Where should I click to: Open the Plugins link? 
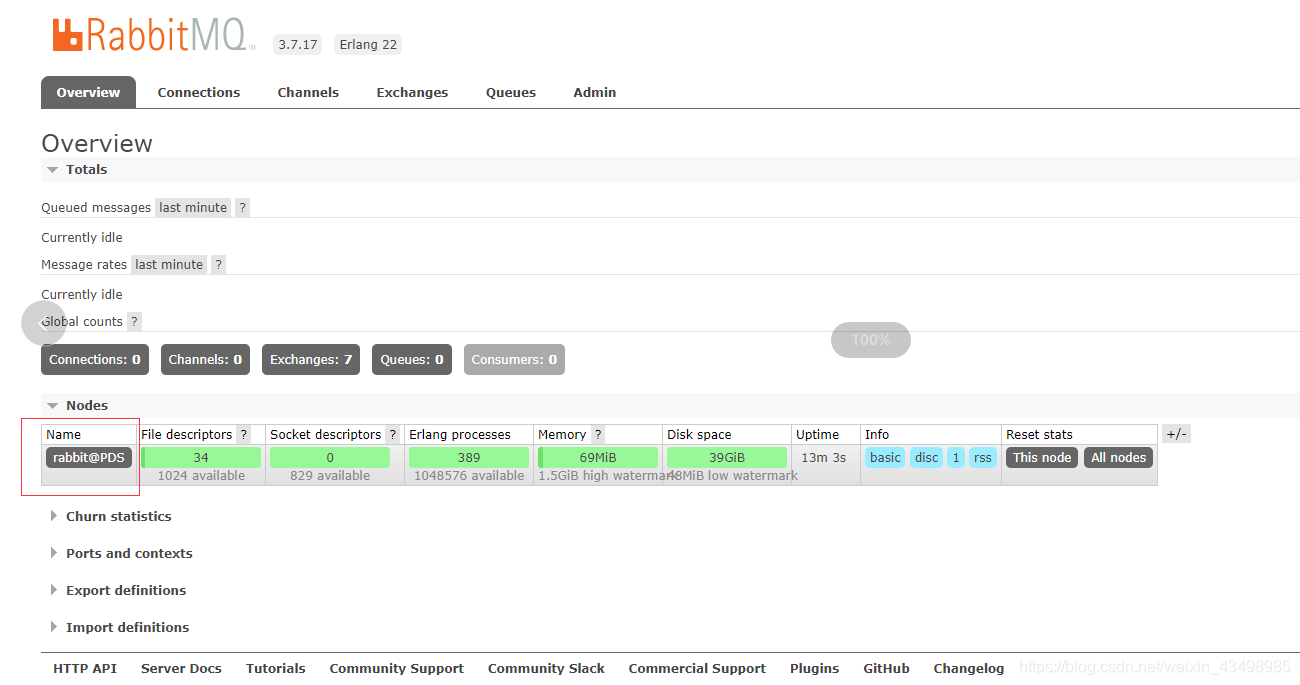click(x=815, y=669)
